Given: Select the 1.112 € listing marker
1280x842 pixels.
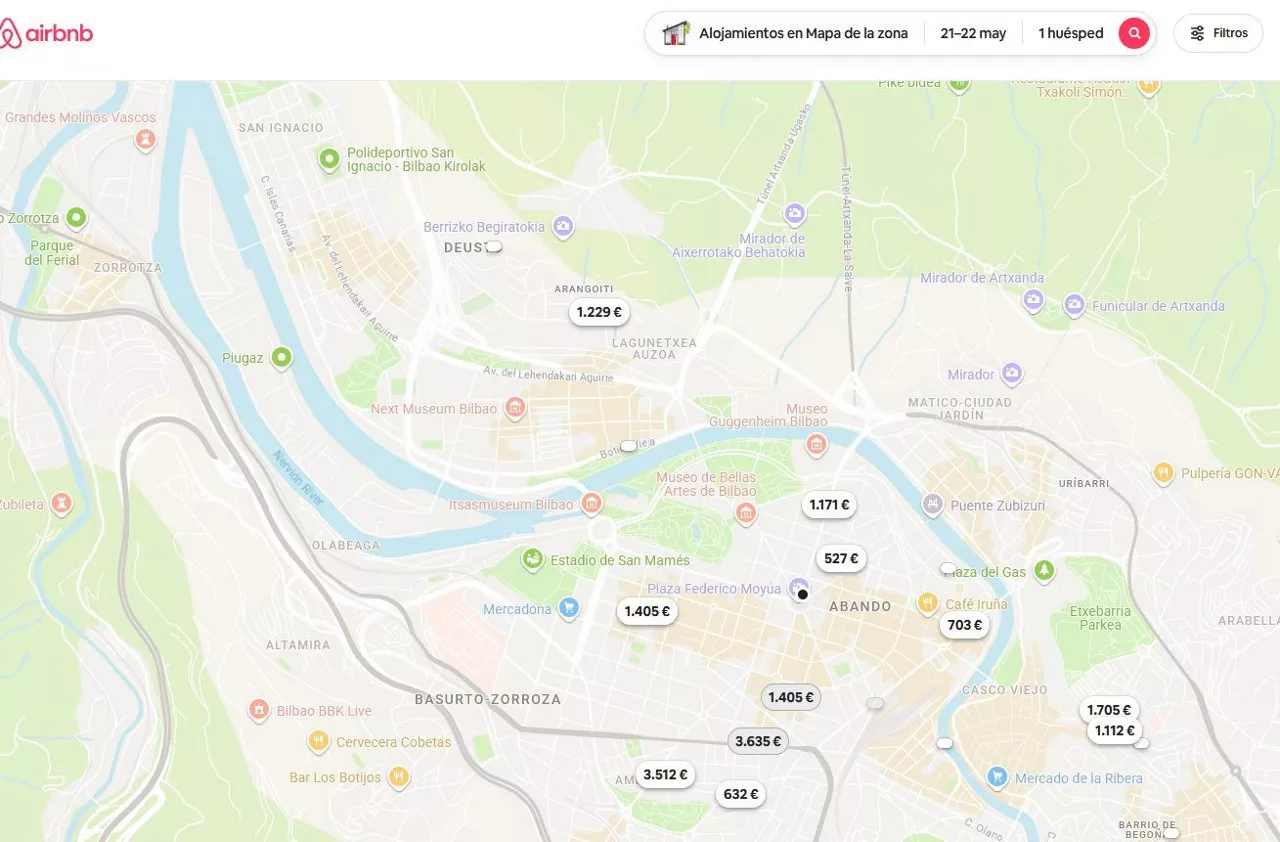Looking at the screenshot, I should [x=1115, y=731].
